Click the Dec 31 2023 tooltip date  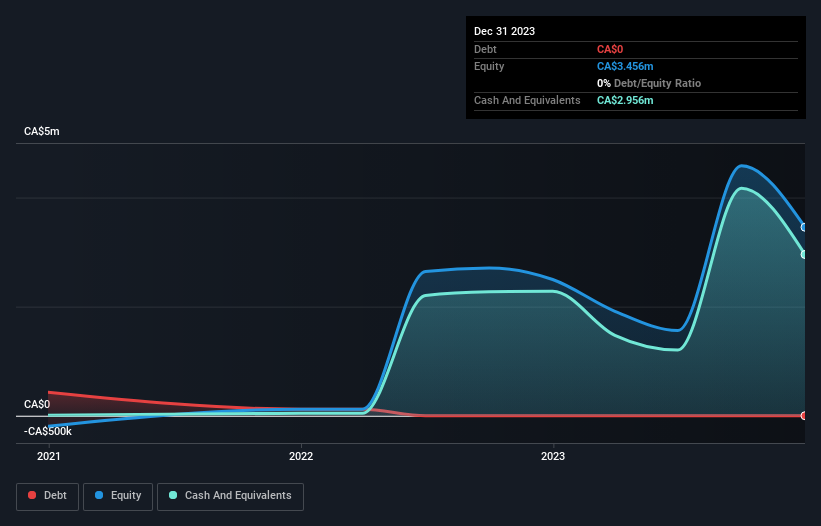504,31
